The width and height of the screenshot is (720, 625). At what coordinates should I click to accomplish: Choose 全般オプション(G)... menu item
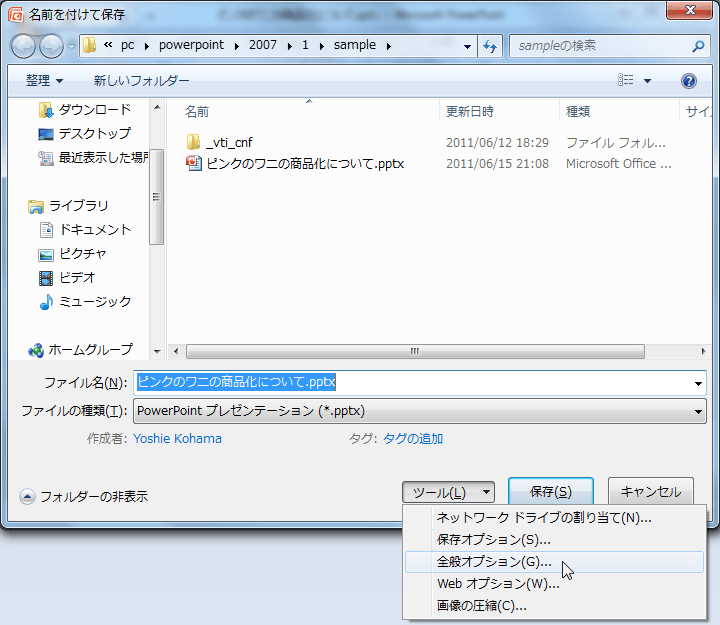pos(554,562)
